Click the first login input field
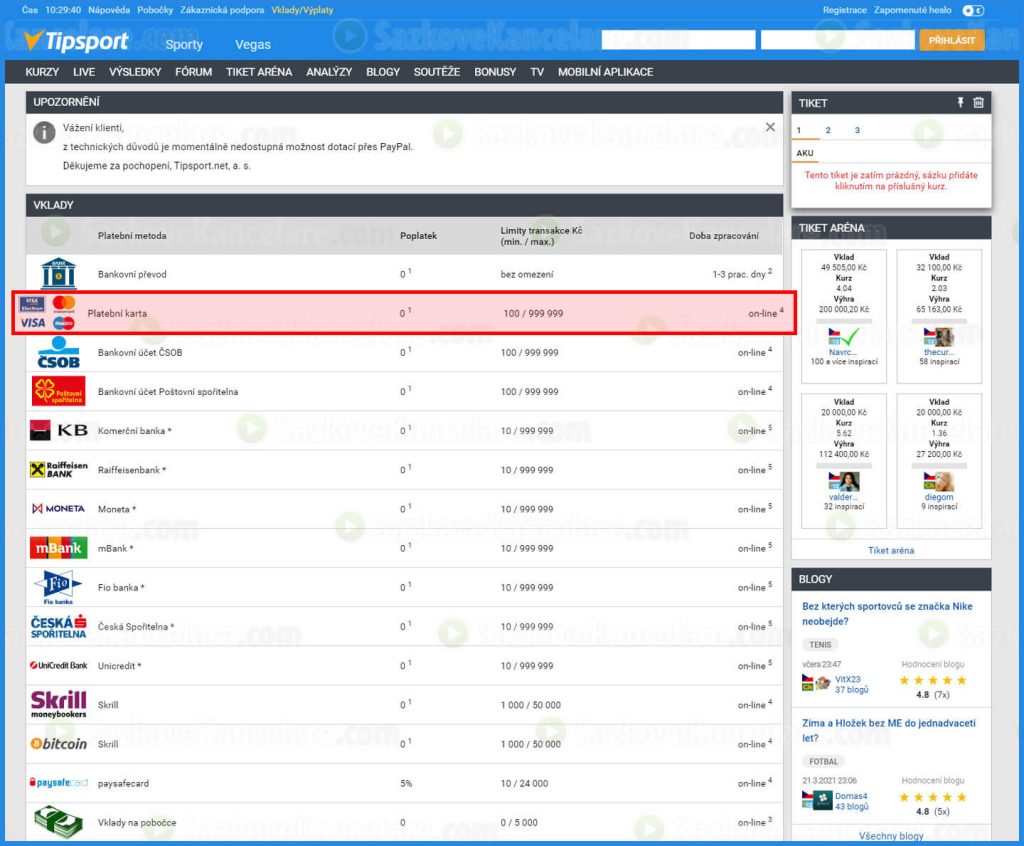The width and height of the screenshot is (1024, 846). [678, 41]
